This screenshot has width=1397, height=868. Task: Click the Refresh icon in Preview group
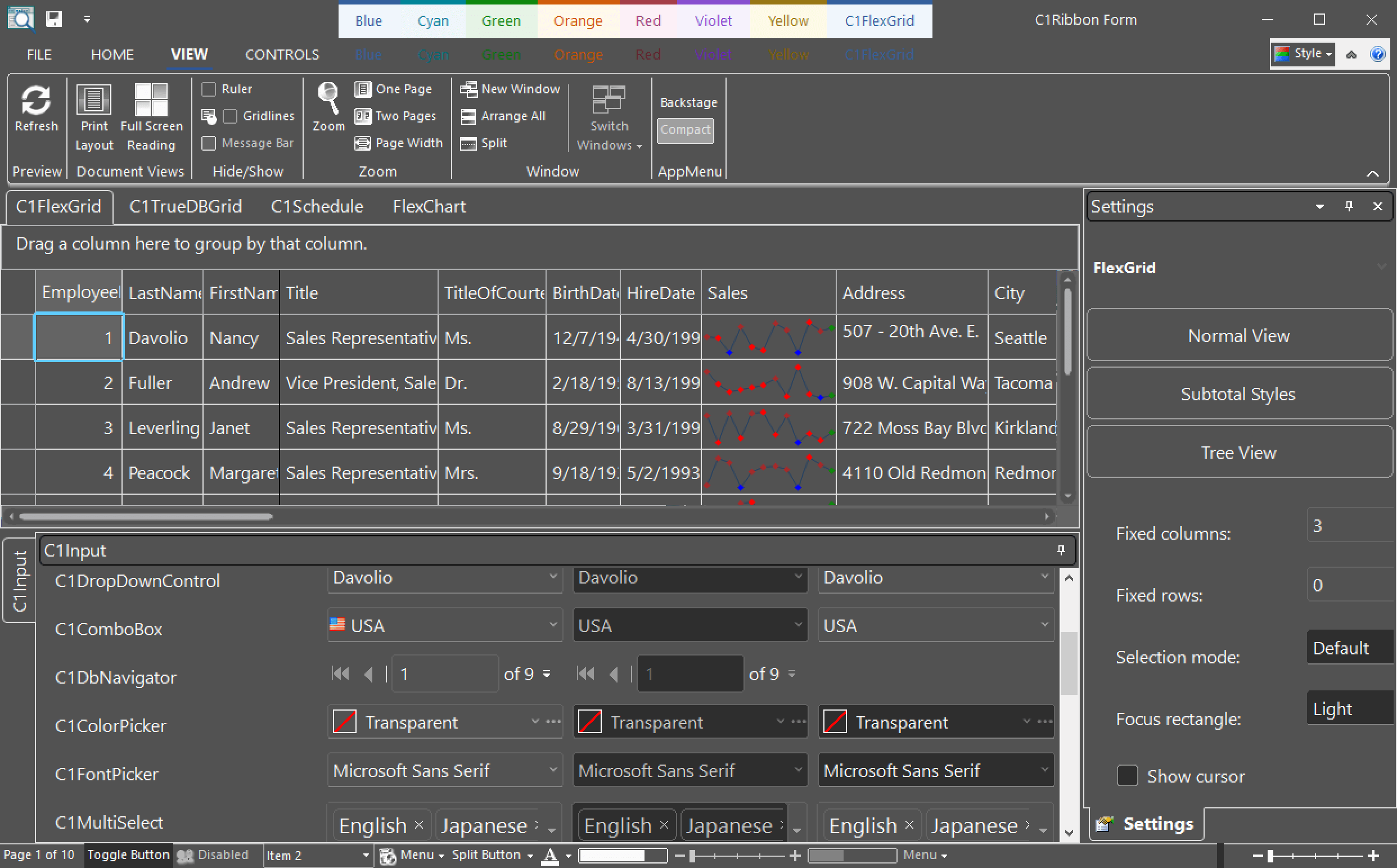[x=35, y=109]
